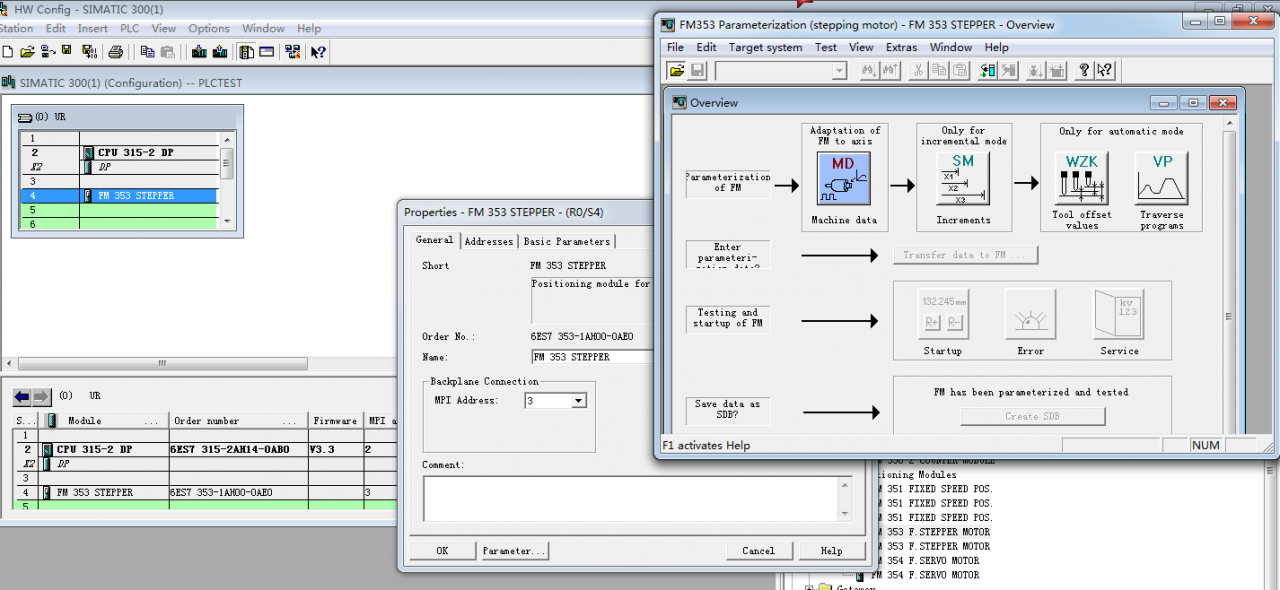Select the General tab in Properties dialog

(x=435, y=240)
